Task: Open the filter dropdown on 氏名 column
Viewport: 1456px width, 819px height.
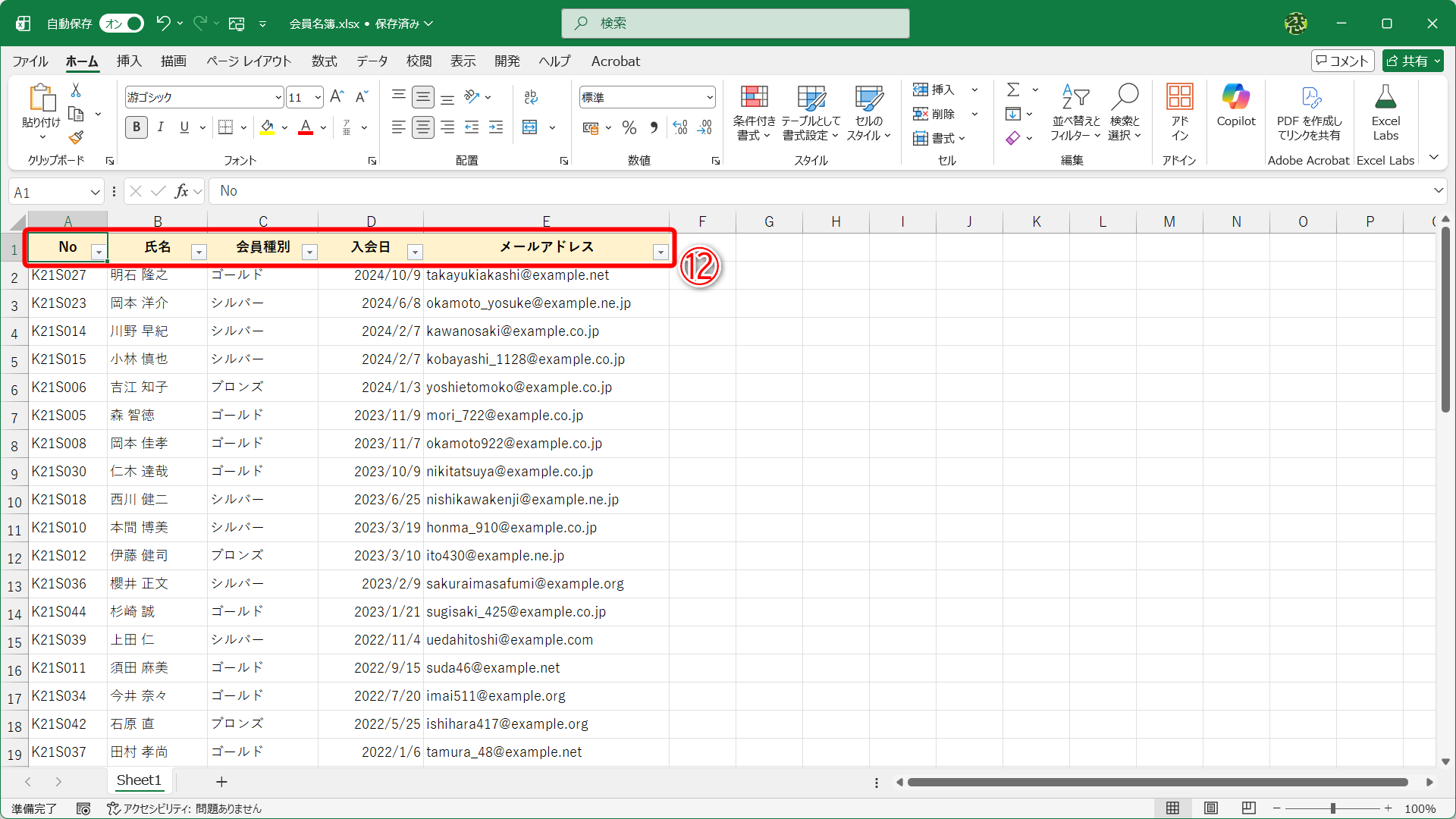Action: [199, 251]
